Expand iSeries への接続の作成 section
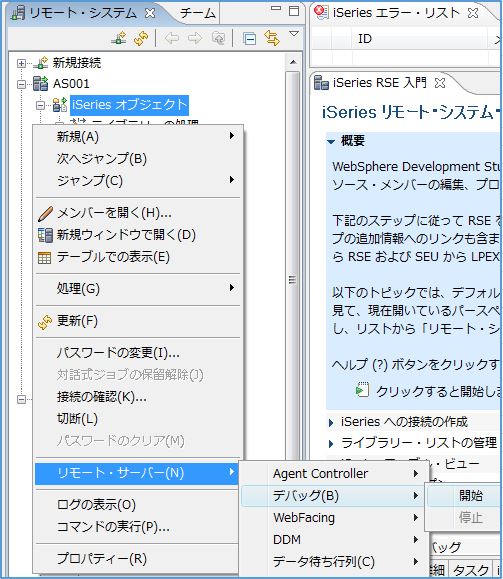 coord(331,422)
